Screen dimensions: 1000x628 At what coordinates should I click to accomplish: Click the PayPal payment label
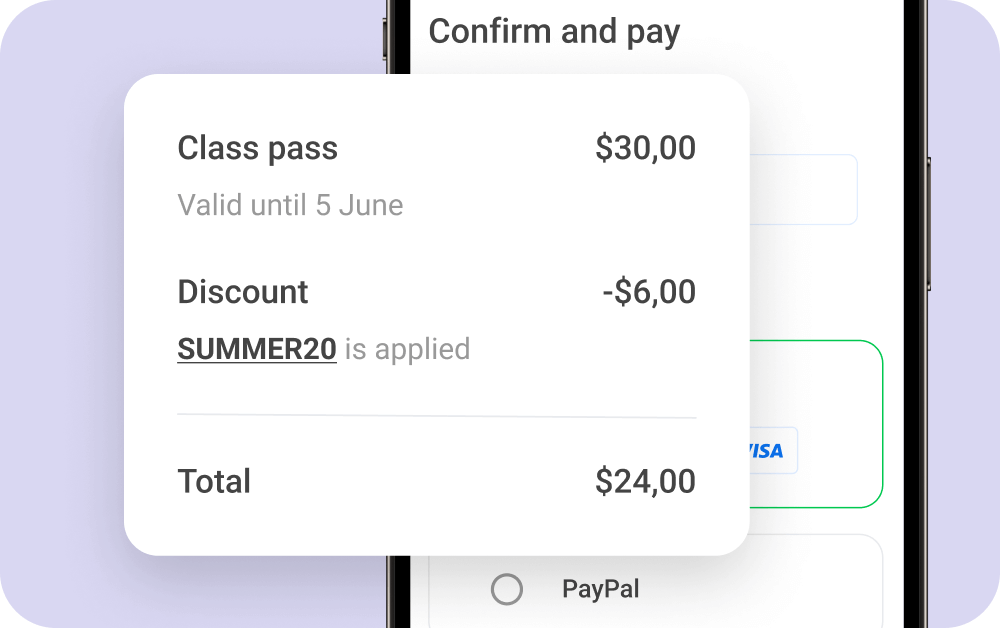[600, 589]
